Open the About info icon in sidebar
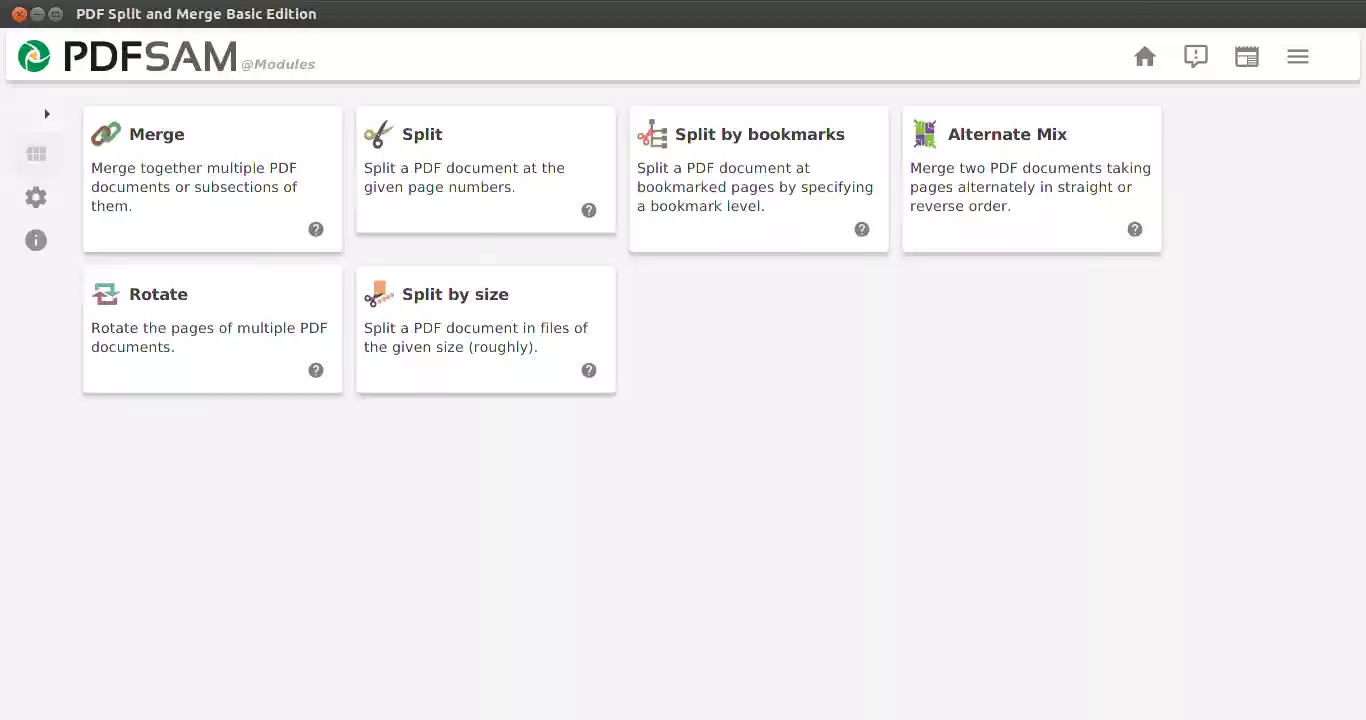Screen dimensions: 1366x720 click(x=36, y=240)
